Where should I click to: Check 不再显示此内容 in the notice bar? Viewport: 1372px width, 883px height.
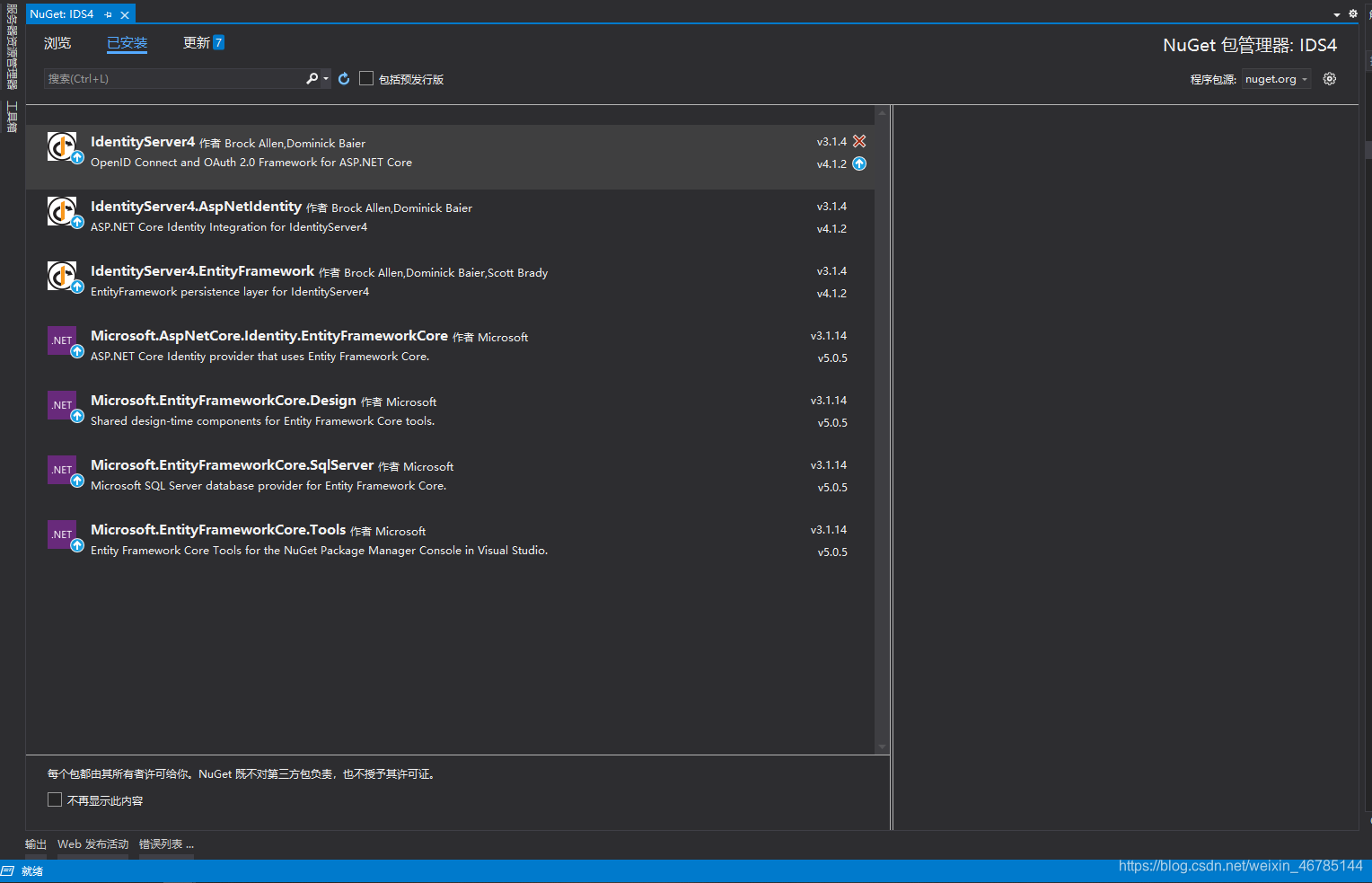[55, 799]
